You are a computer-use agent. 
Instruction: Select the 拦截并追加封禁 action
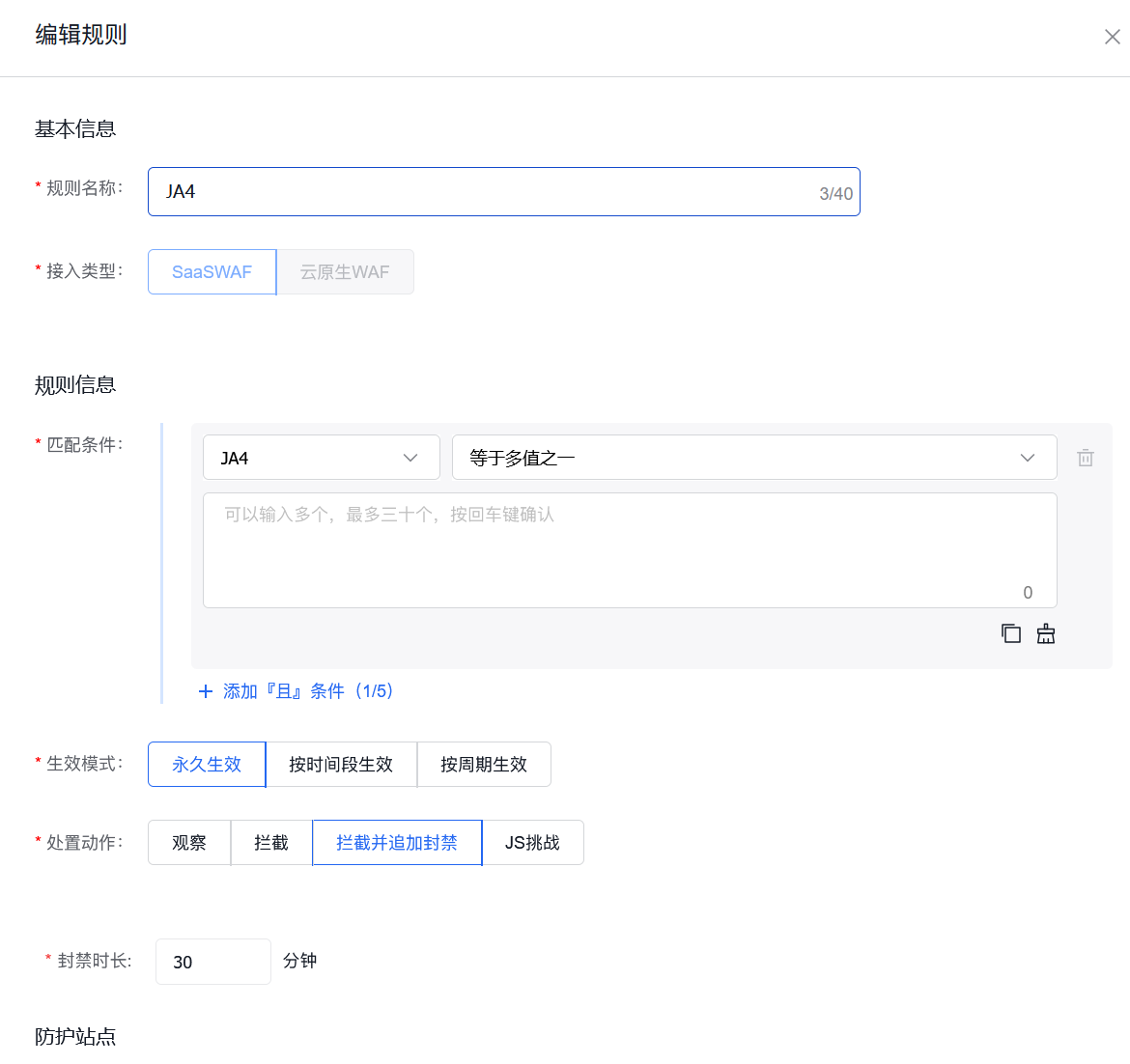point(396,842)
